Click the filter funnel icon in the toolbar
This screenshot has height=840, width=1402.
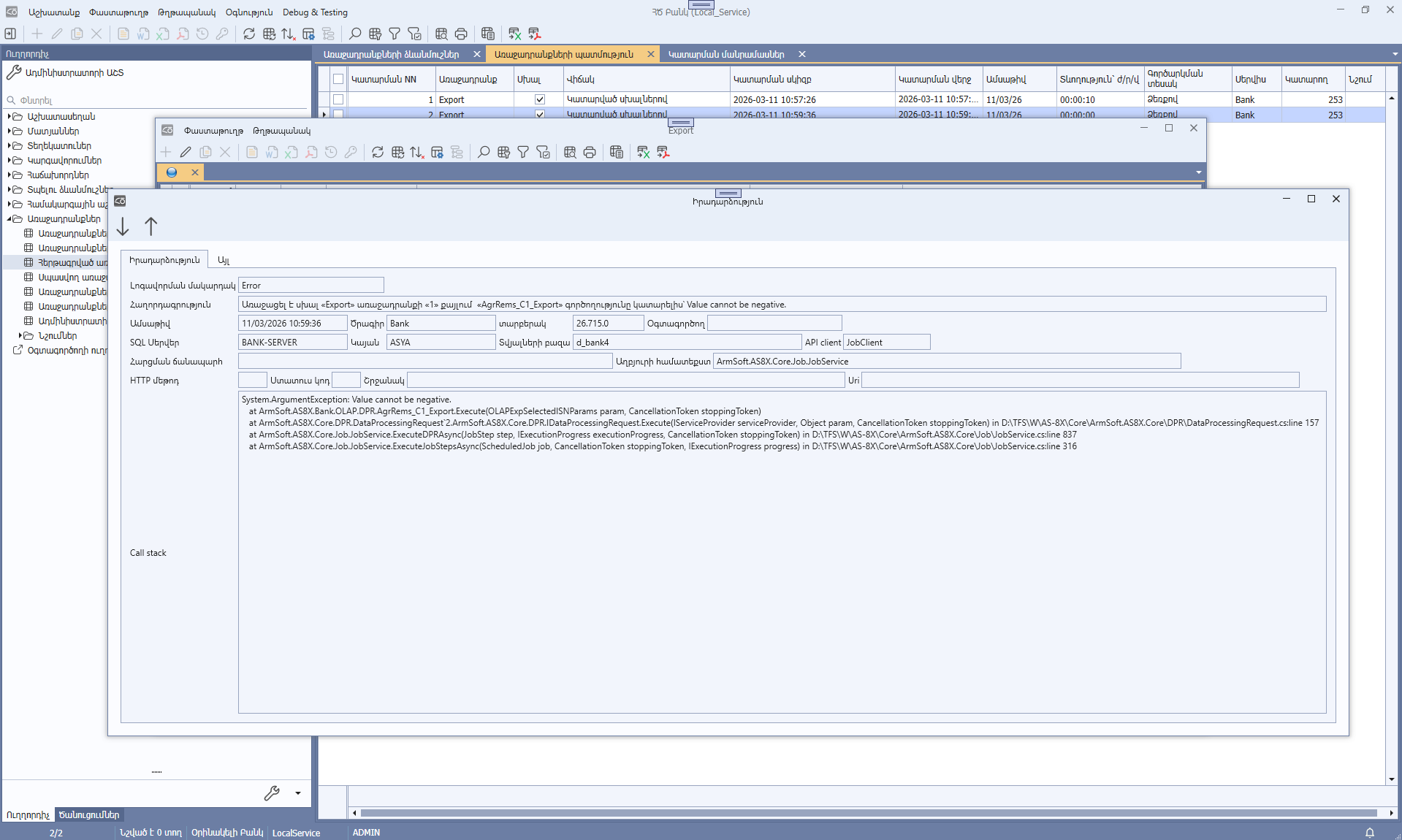pyautogui.click(x=395, y=34)
